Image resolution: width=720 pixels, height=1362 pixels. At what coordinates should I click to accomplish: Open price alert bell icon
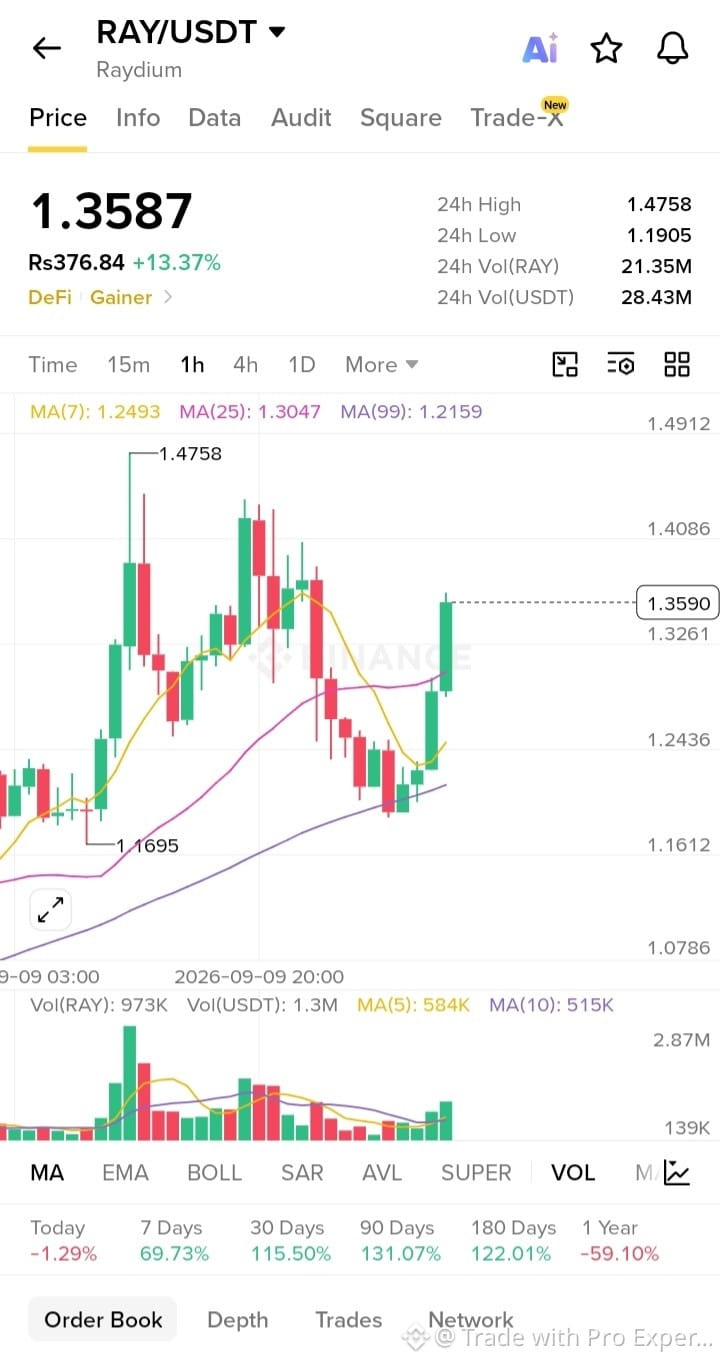click(673, 48)
